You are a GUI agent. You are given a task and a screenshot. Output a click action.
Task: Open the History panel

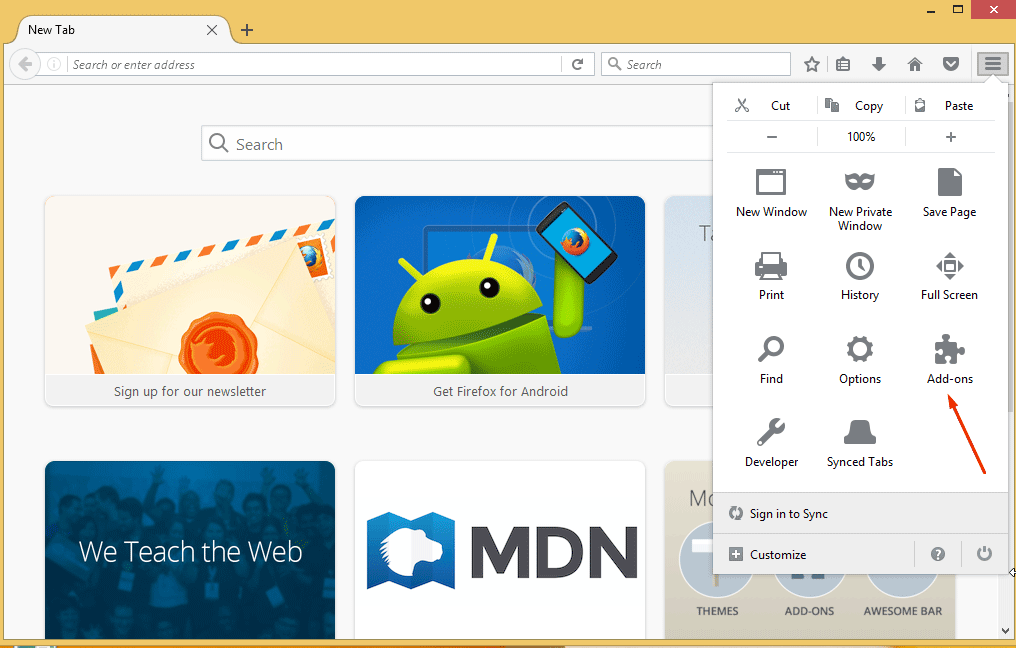pos(860,277)
